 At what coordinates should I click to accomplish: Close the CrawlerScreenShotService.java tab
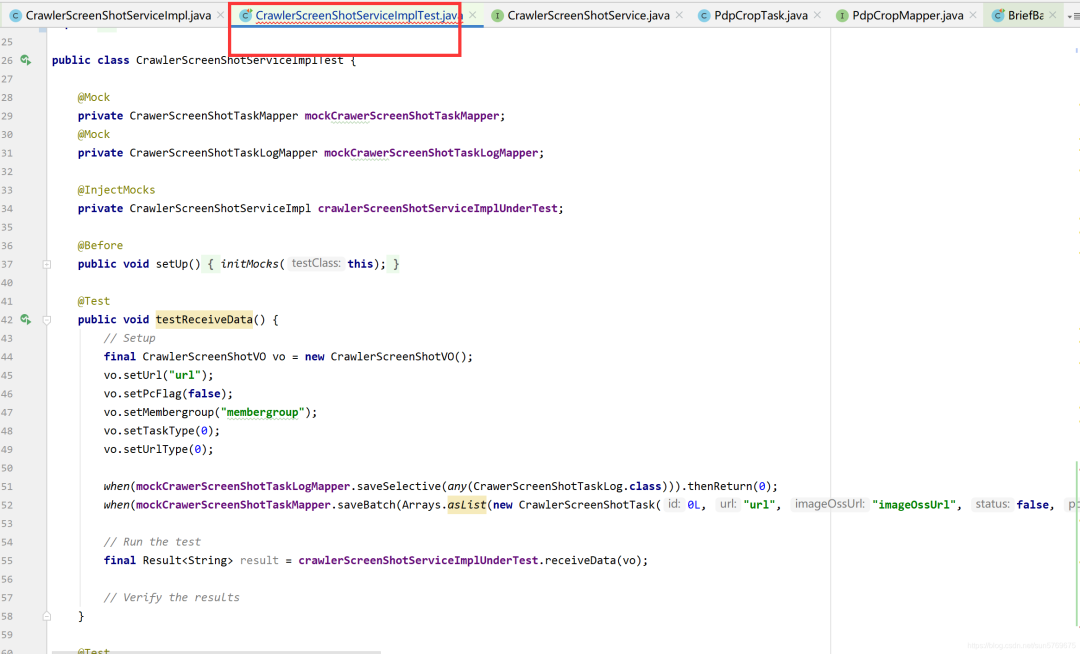pos(679,15)
